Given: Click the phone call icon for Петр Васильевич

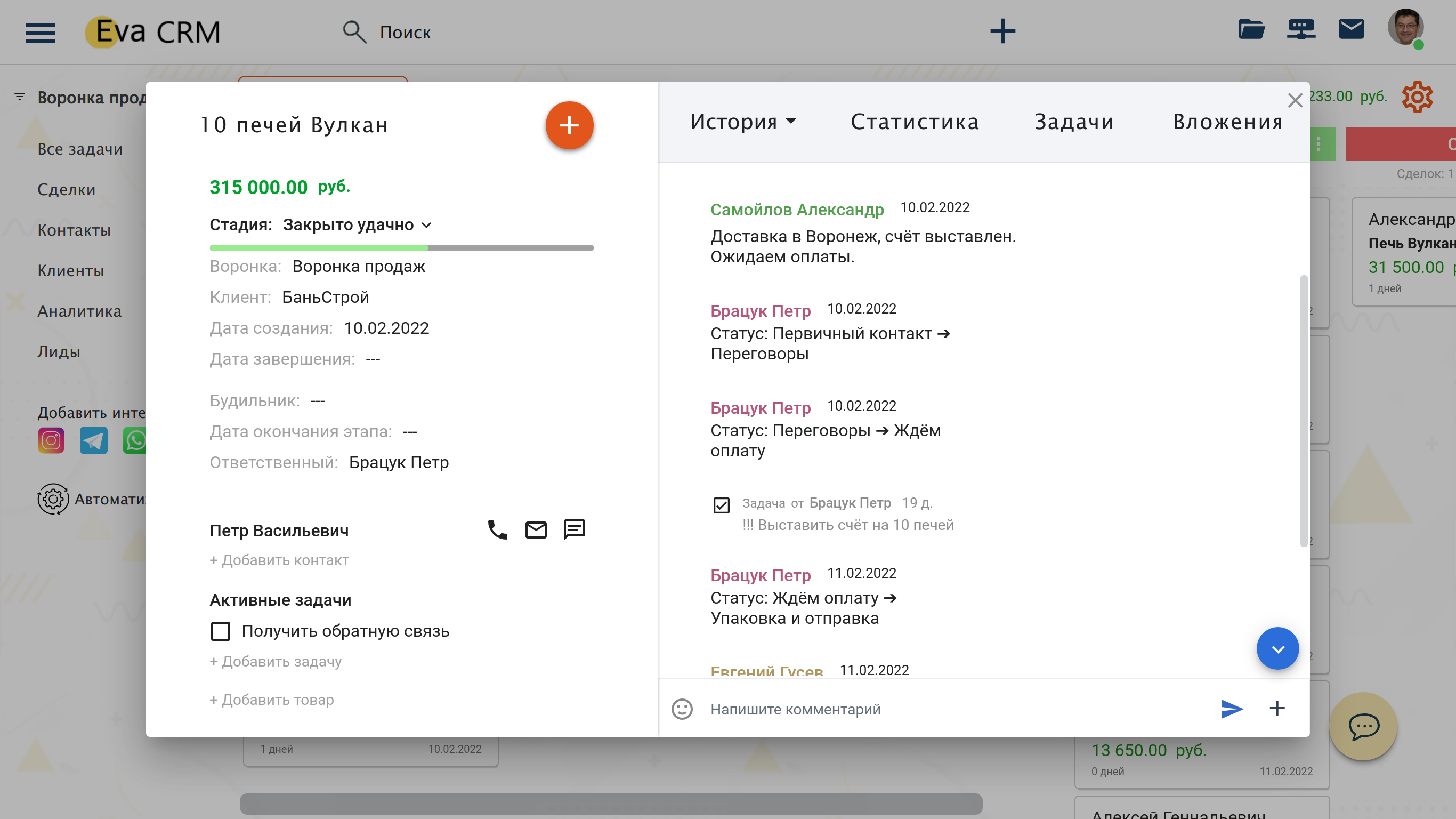Looking at the screenshot, I should coord(497,530).
